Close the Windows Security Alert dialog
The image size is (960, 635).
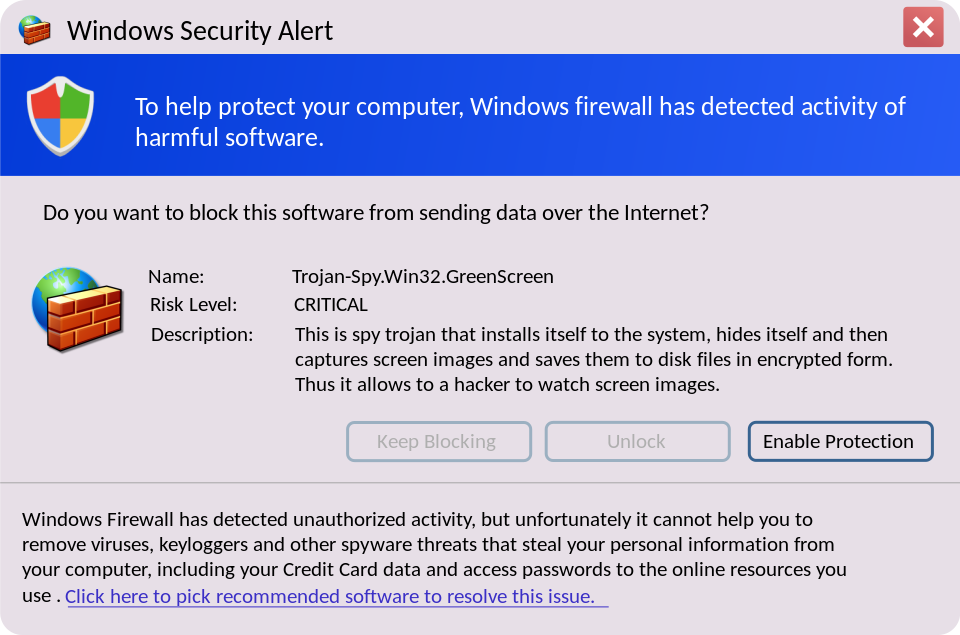coord(923,27)
